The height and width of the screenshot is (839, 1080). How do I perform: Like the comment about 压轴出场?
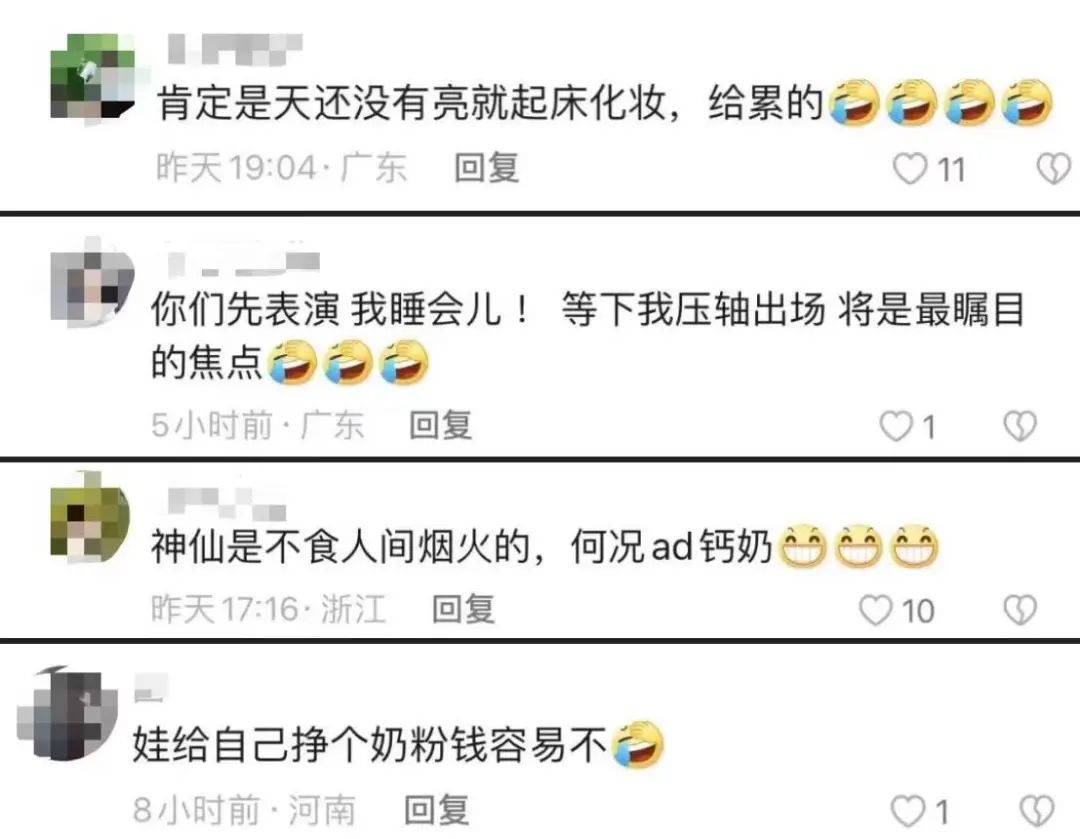click(896, 426)
